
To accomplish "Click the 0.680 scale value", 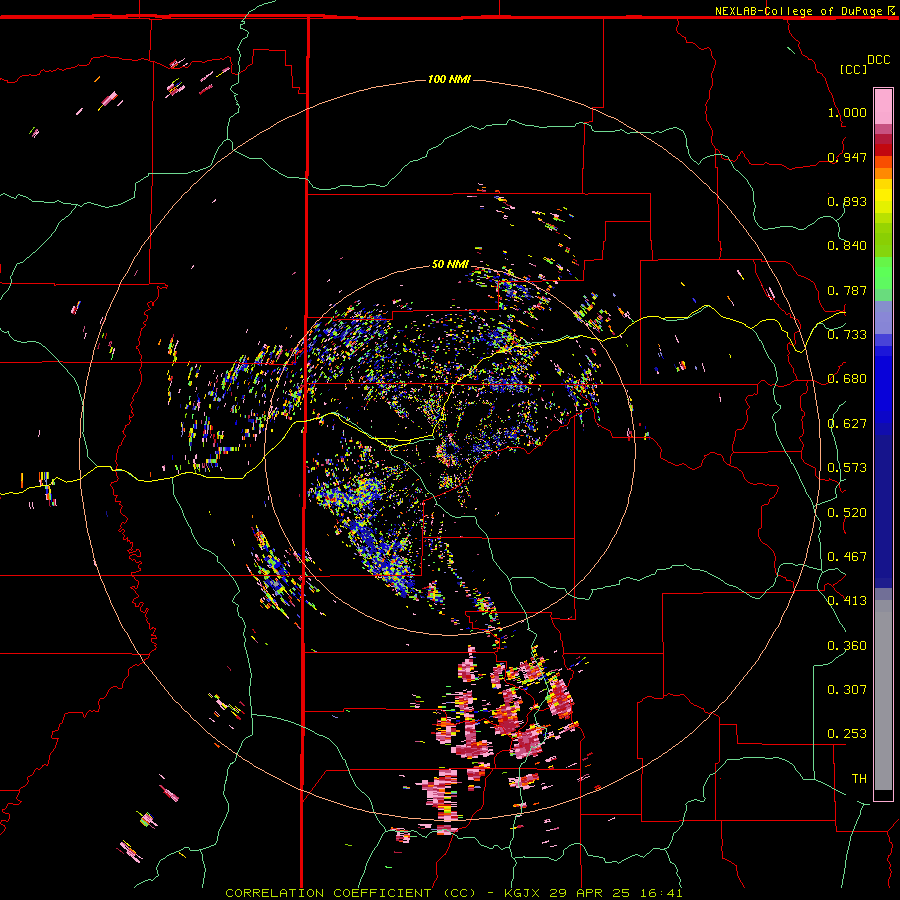I will pyautogui.click(x=847, y=379).
